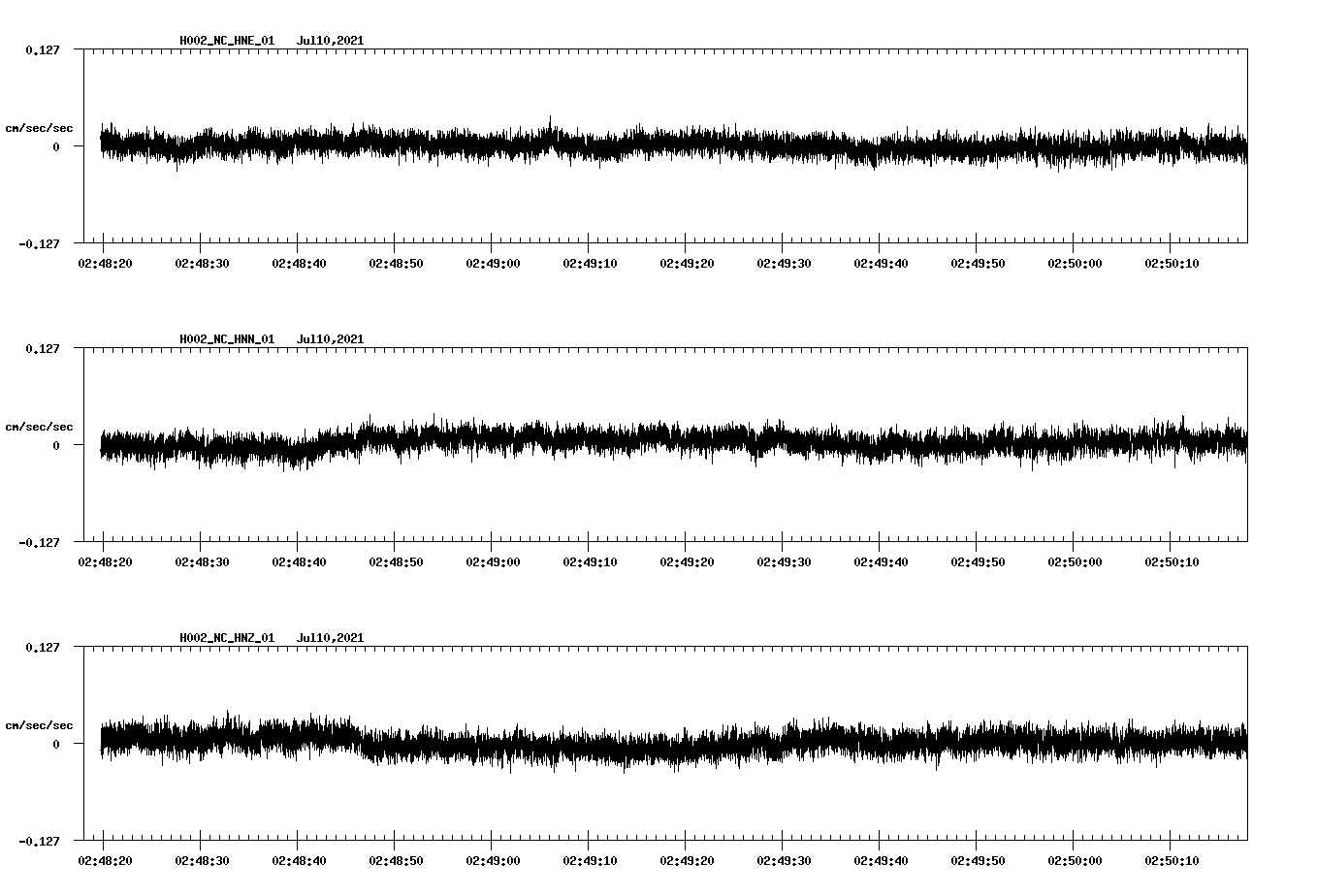Select the Jul10,2021 date on bottom plot
This screenshot has width=1317, height=896.
point(330,637)
